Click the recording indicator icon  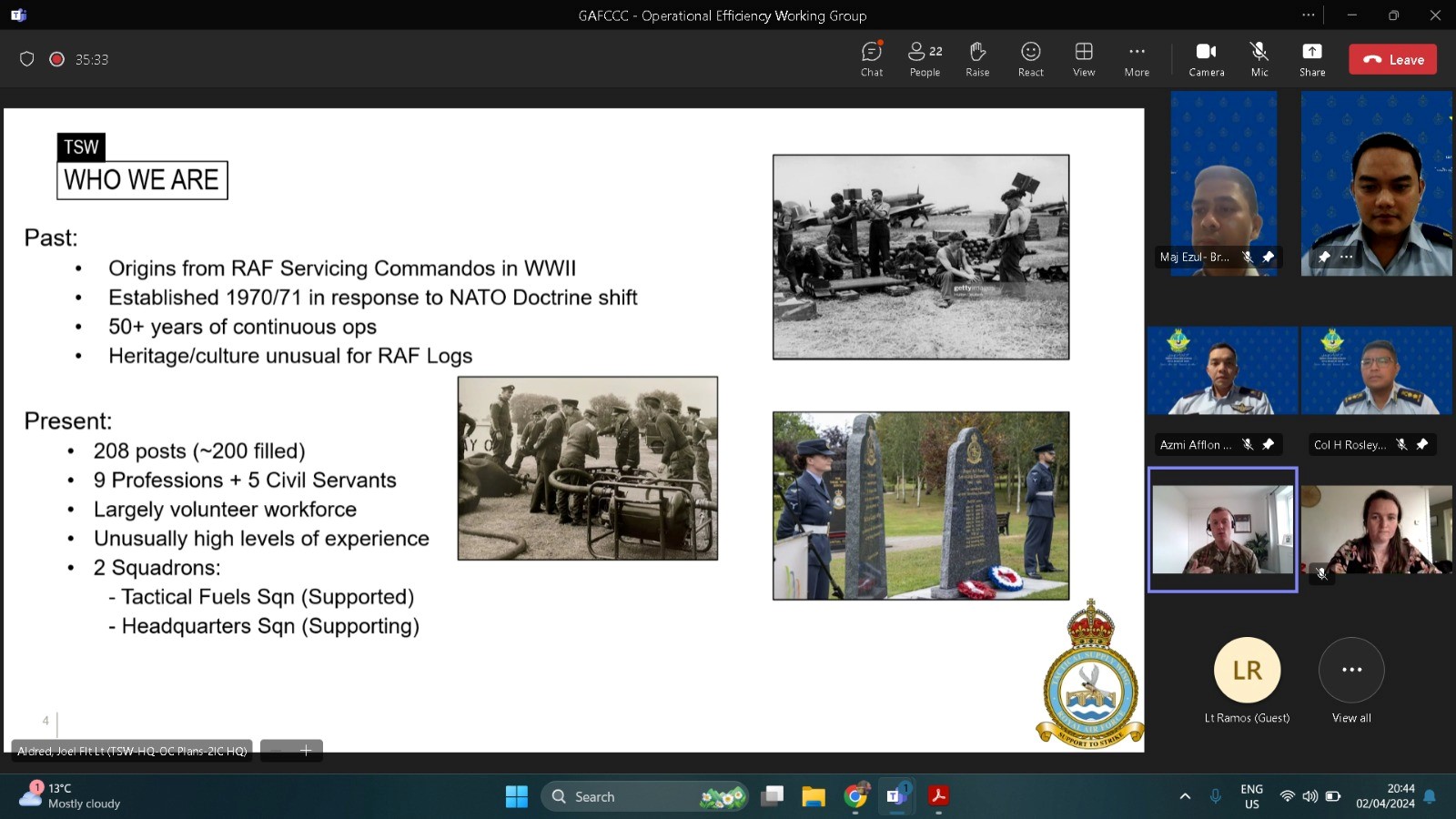coord(56,59)
